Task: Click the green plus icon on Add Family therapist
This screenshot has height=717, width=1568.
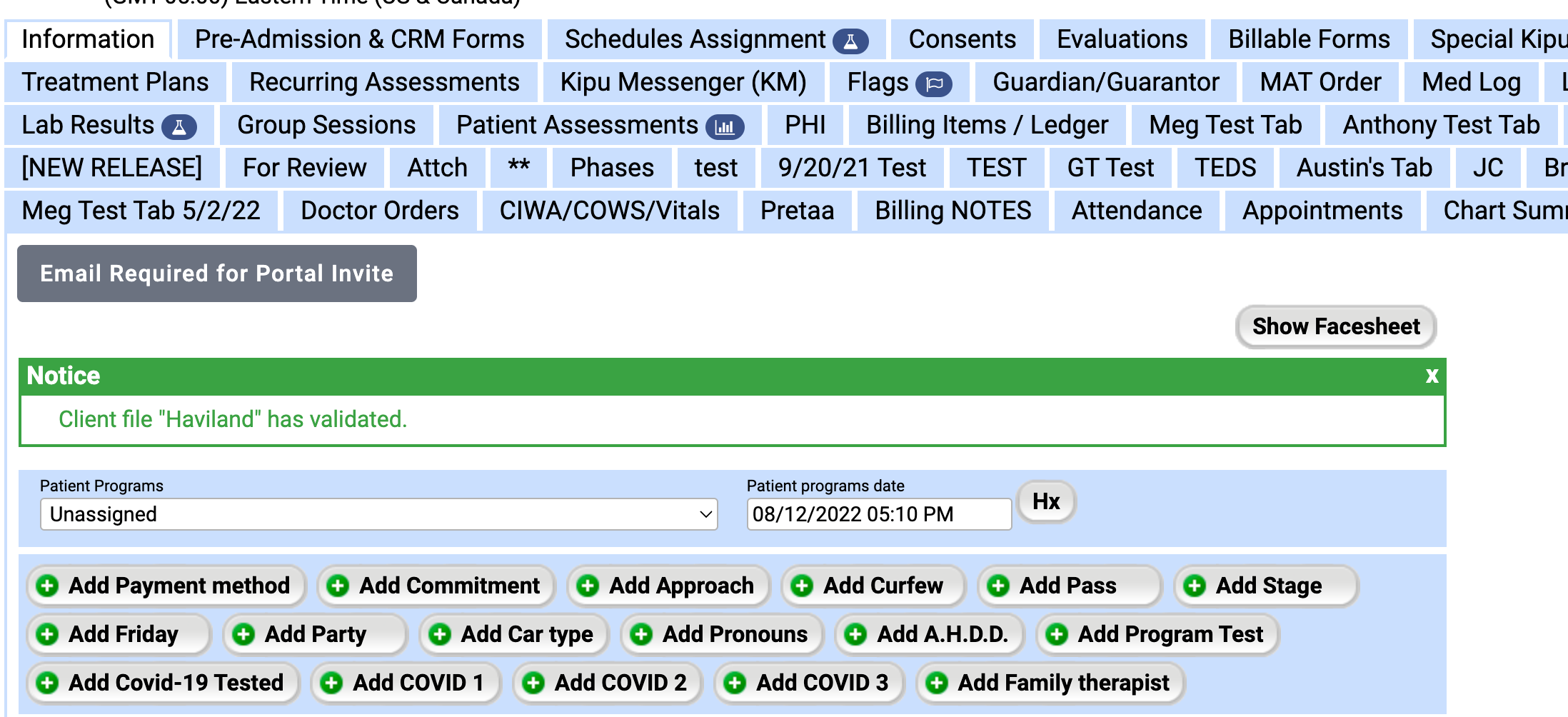Action: (938, 683)
